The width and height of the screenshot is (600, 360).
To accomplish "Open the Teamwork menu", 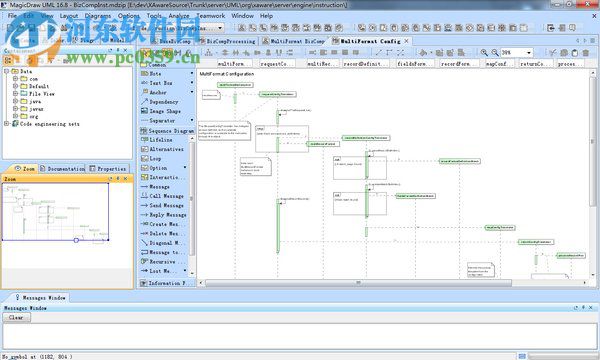I will click(211, 16).
